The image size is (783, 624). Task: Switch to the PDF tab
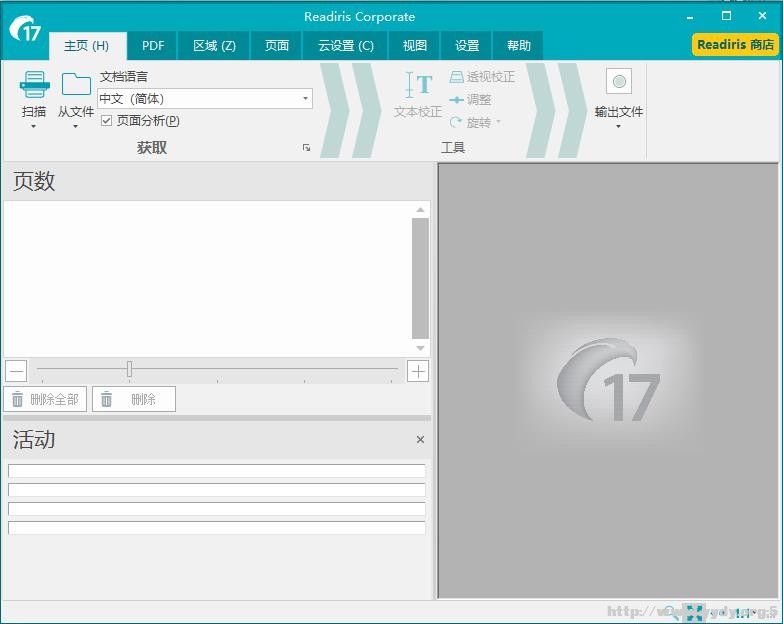click(x=153, y=46)
